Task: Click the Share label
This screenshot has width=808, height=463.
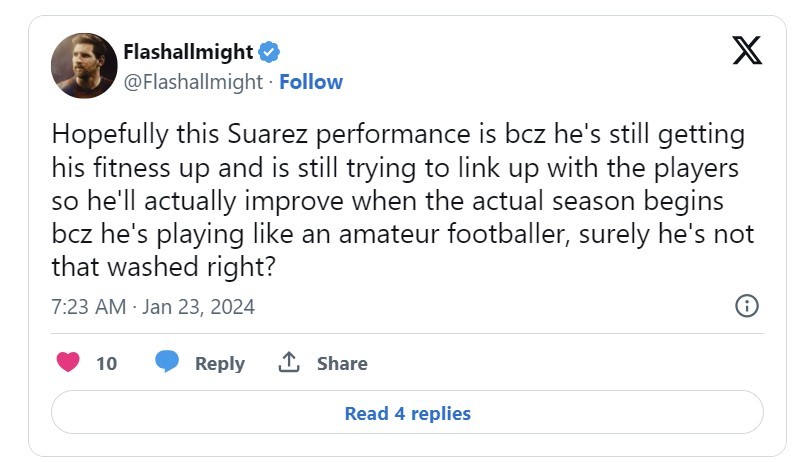Action: point(342,363)
